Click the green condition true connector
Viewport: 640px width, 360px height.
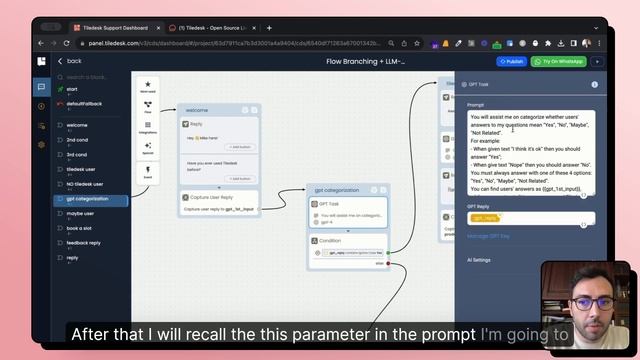(388, 253)
